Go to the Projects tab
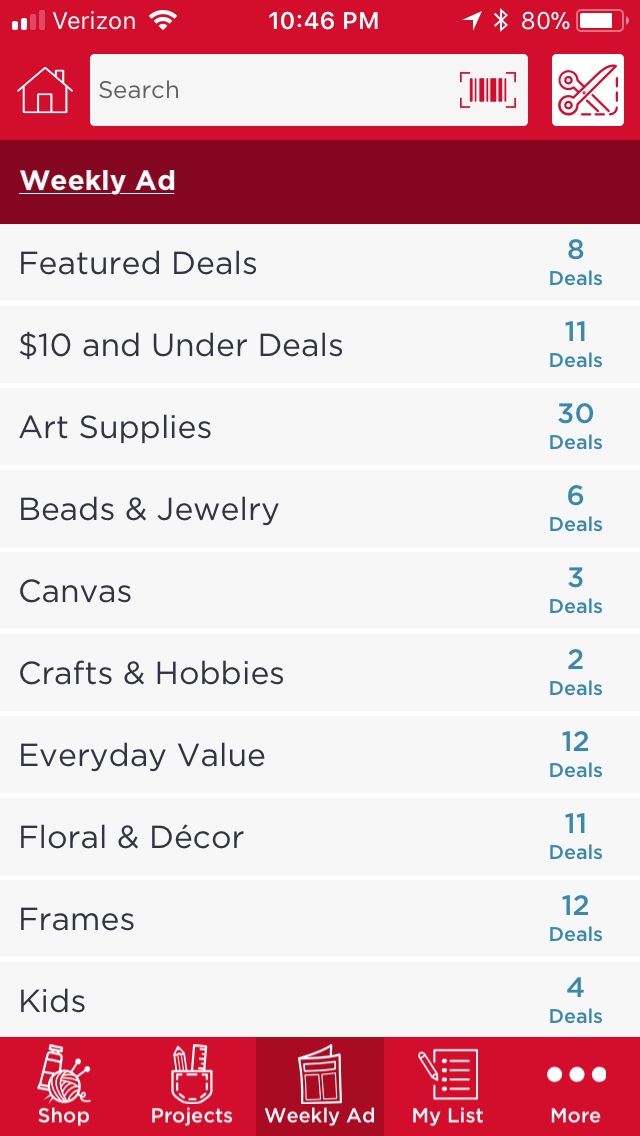Screen dimensions: 640x1136 click(191, 1086)
